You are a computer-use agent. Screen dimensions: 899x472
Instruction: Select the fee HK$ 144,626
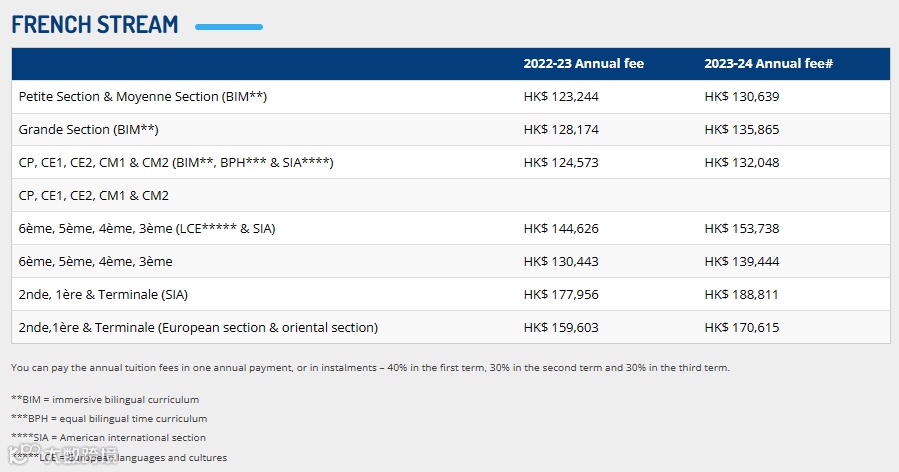pyautogui.click(x=561, y=228)
